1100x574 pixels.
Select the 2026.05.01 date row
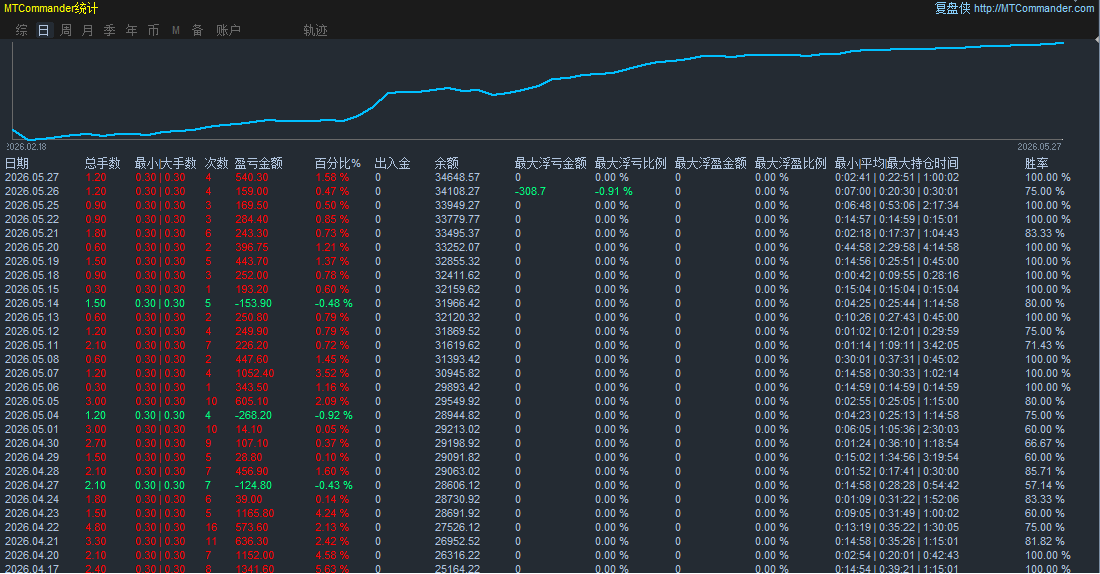point(32,429)
